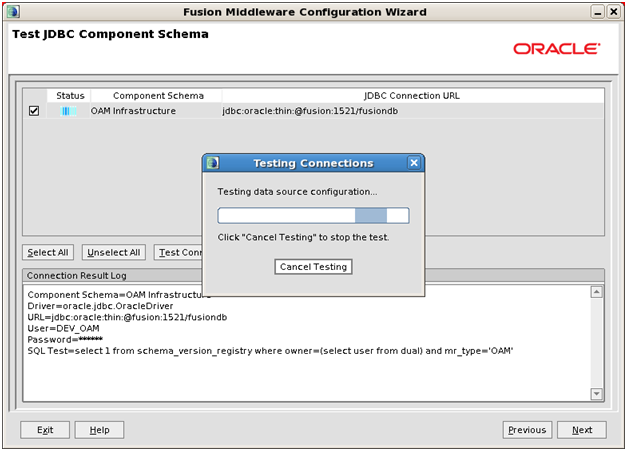
Task: Click the Component Schema column header
Action: coord(158,96)
